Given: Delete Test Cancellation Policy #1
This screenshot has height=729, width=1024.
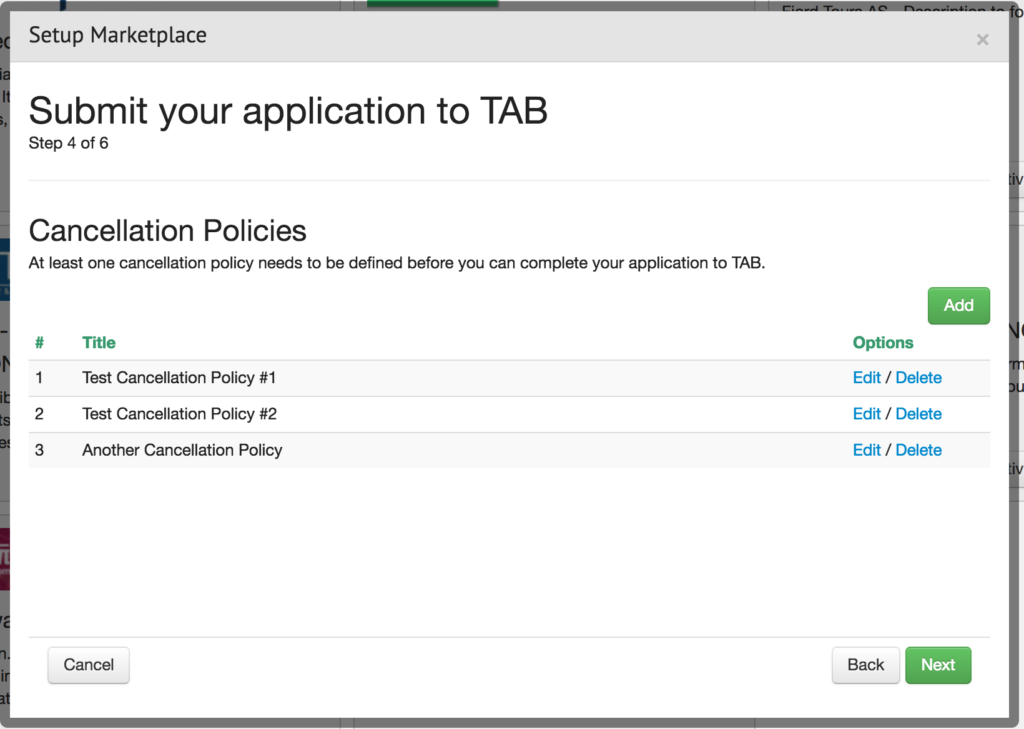Looking at the screenshot, I should 918,378.
